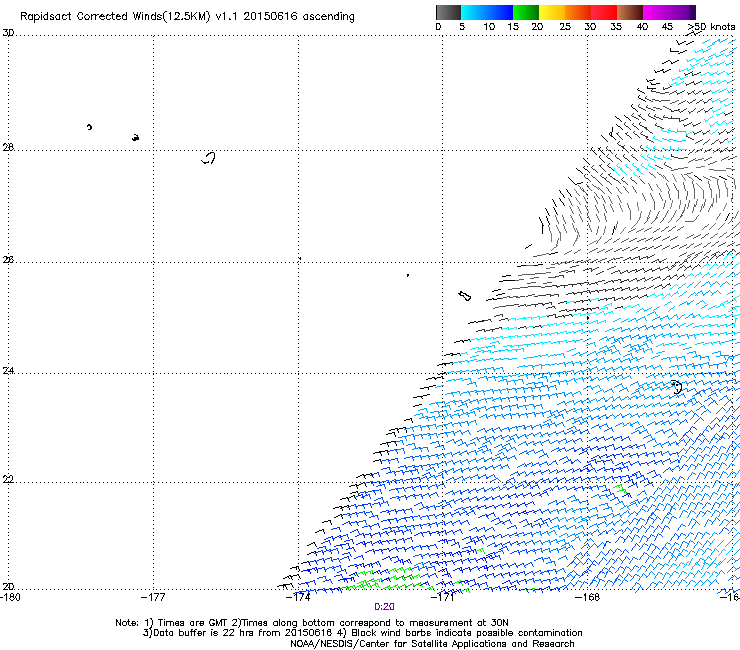The height and width of the screenshot is (650, 740).
Task: Click the yellow 20-25 knots color swatch
Action: tap(552, 12)
